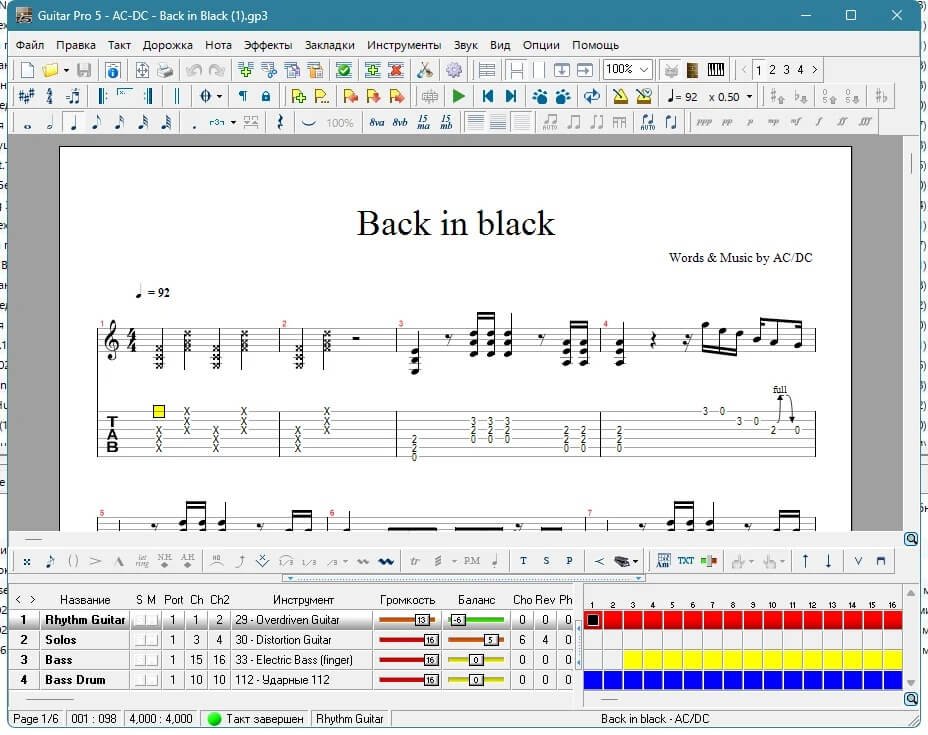This screenshot has width=928, height=735.
Task: Apply wide vibrato wavy icon
Action: point(386,561)
